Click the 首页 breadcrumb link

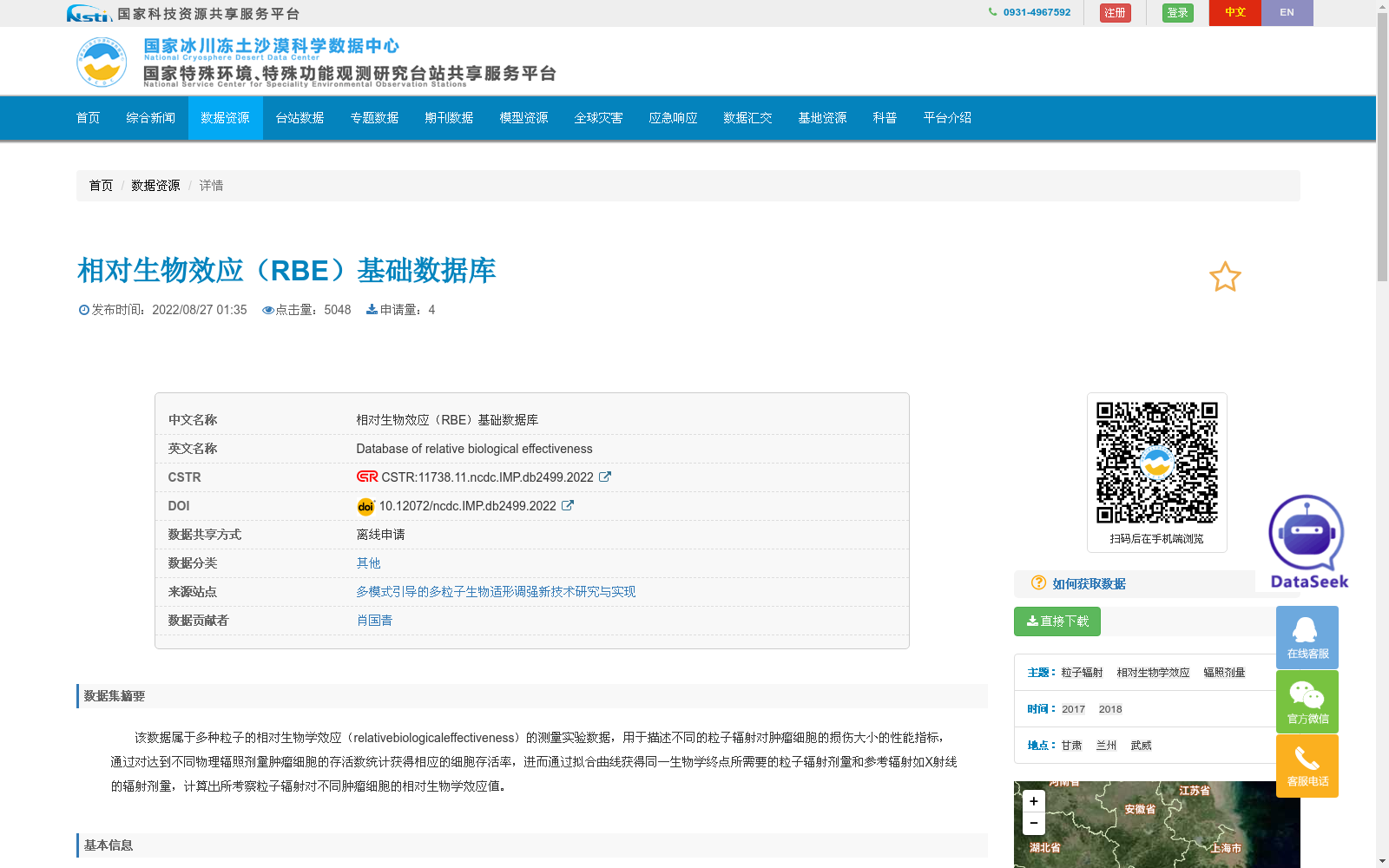coord(101,186)
